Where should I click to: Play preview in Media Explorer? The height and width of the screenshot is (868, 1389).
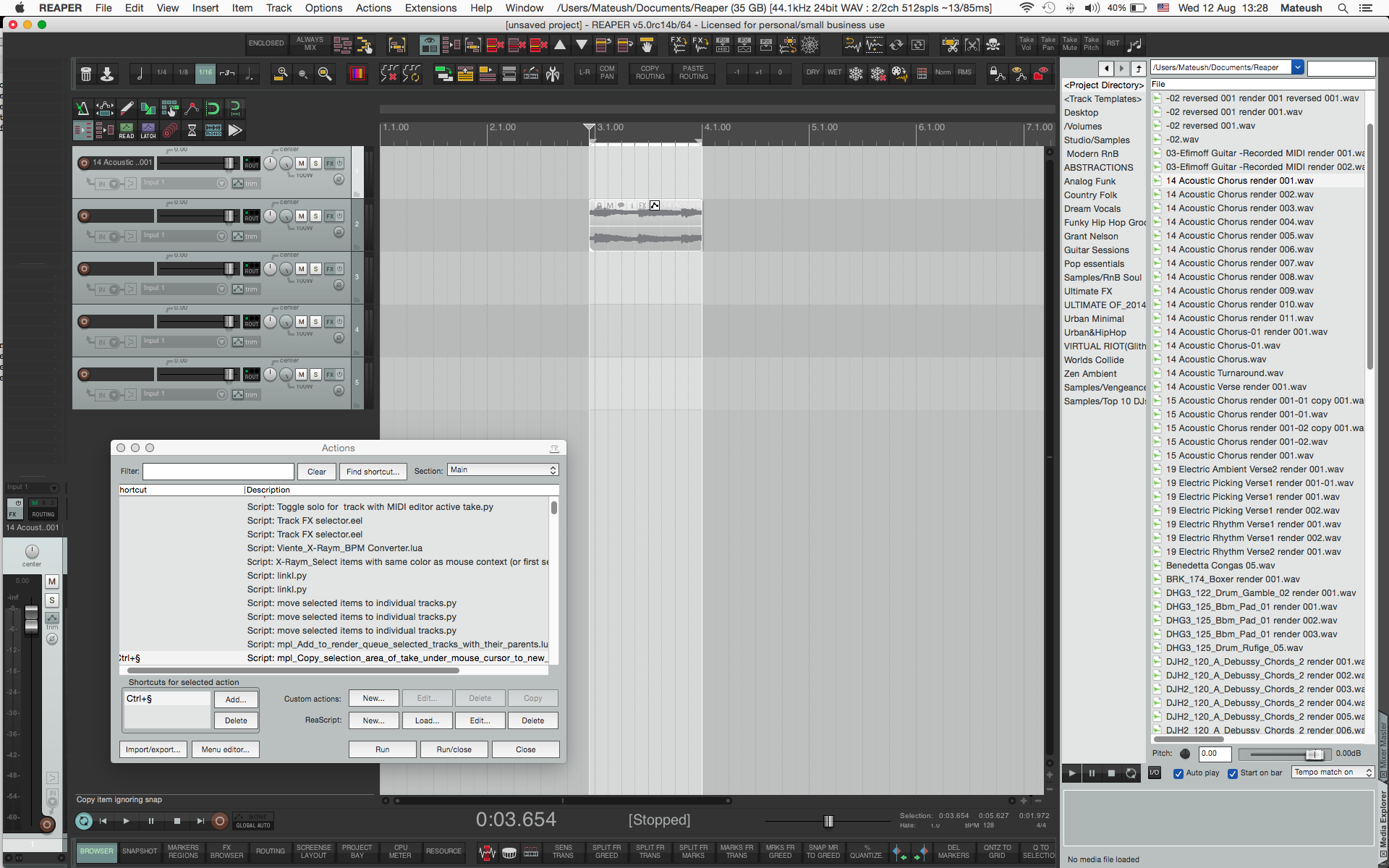(1072, 773)
